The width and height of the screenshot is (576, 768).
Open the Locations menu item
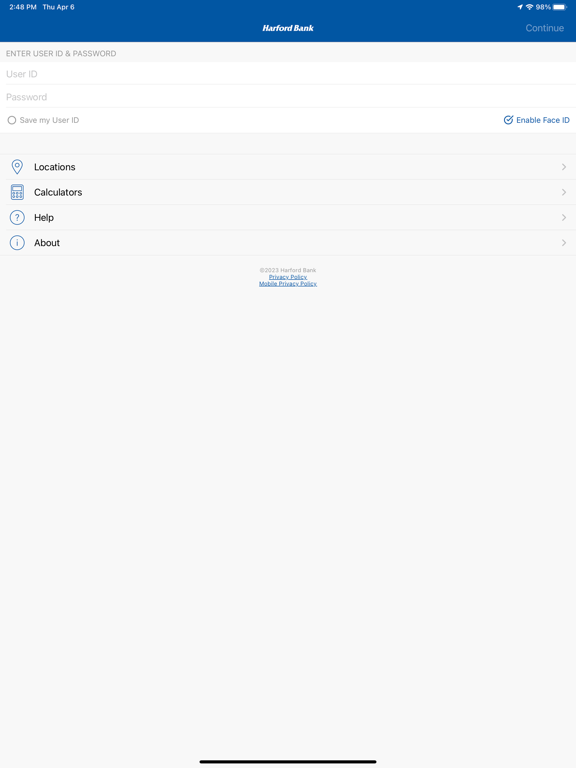click(288, 167)
